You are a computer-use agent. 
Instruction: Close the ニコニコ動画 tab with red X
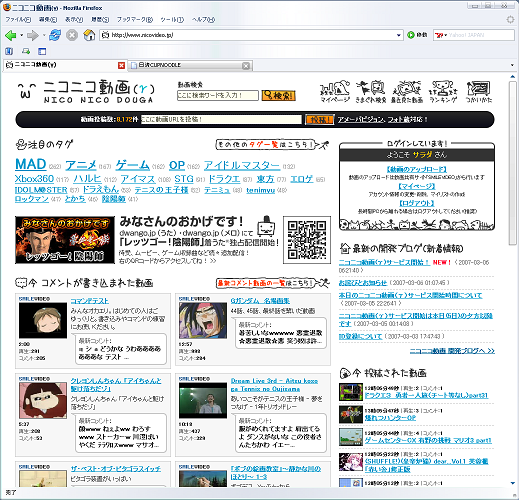point(121,66)
